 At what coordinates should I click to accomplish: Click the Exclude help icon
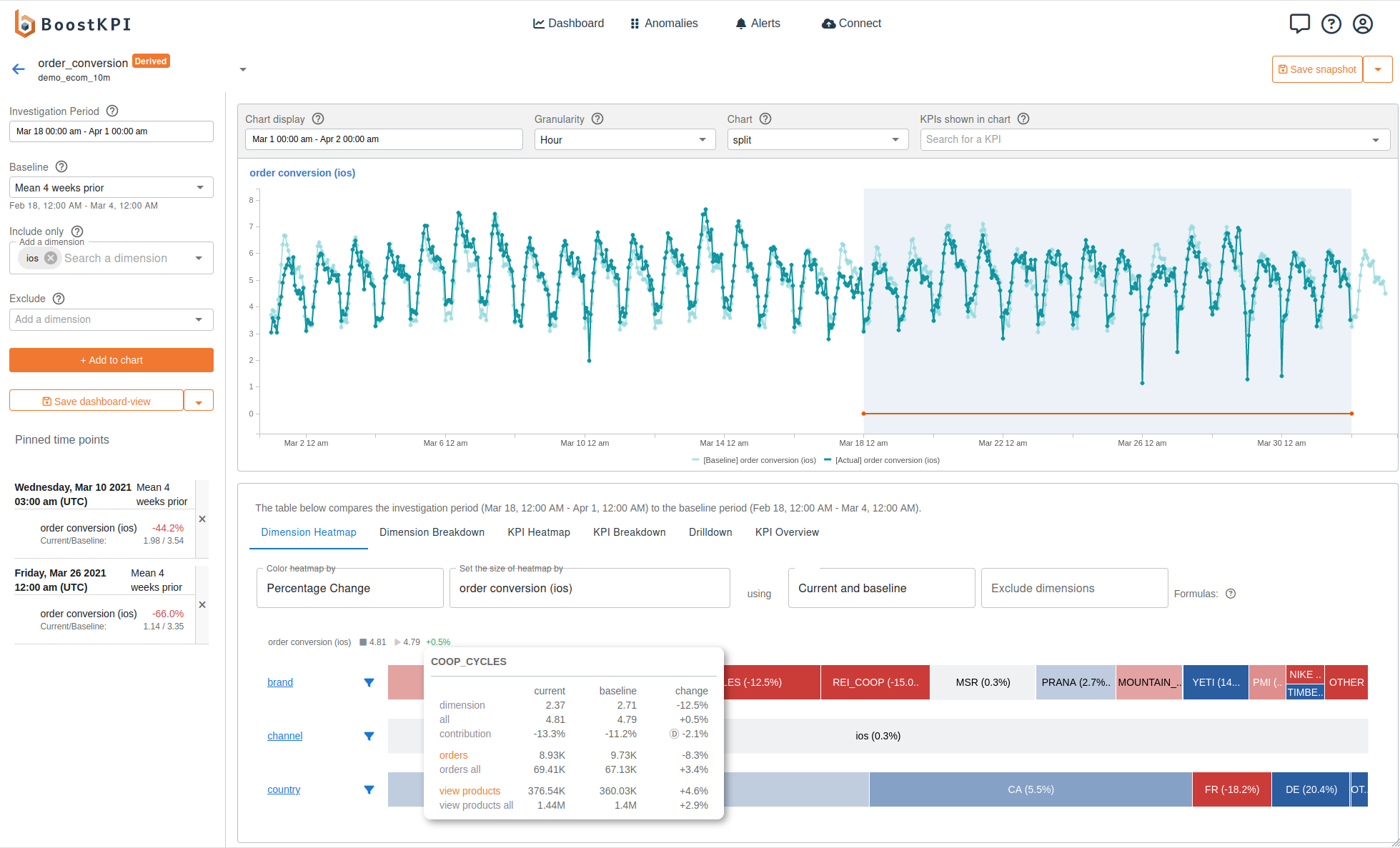click(59, 298)
